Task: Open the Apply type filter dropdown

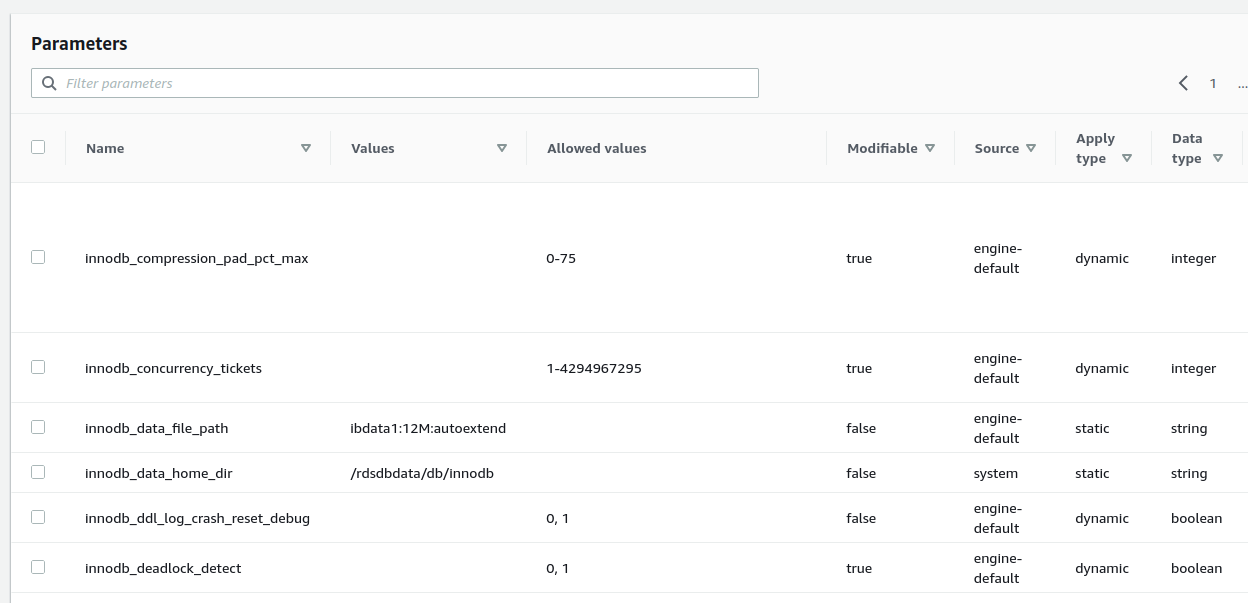Action: click(x=1127, y=157)
